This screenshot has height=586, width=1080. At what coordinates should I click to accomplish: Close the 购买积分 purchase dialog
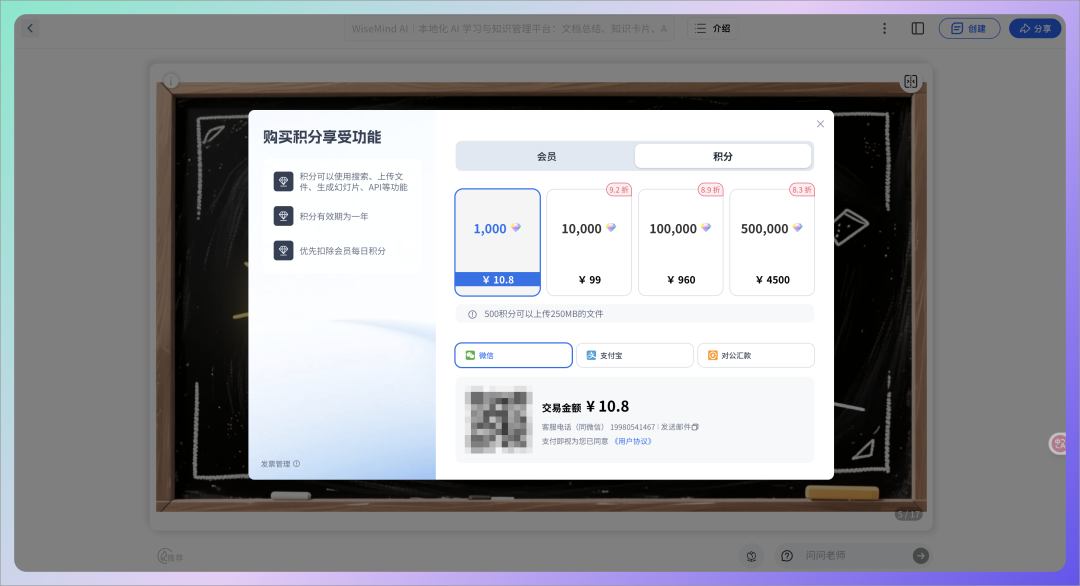pyautogui.click(x=820, y=124)
